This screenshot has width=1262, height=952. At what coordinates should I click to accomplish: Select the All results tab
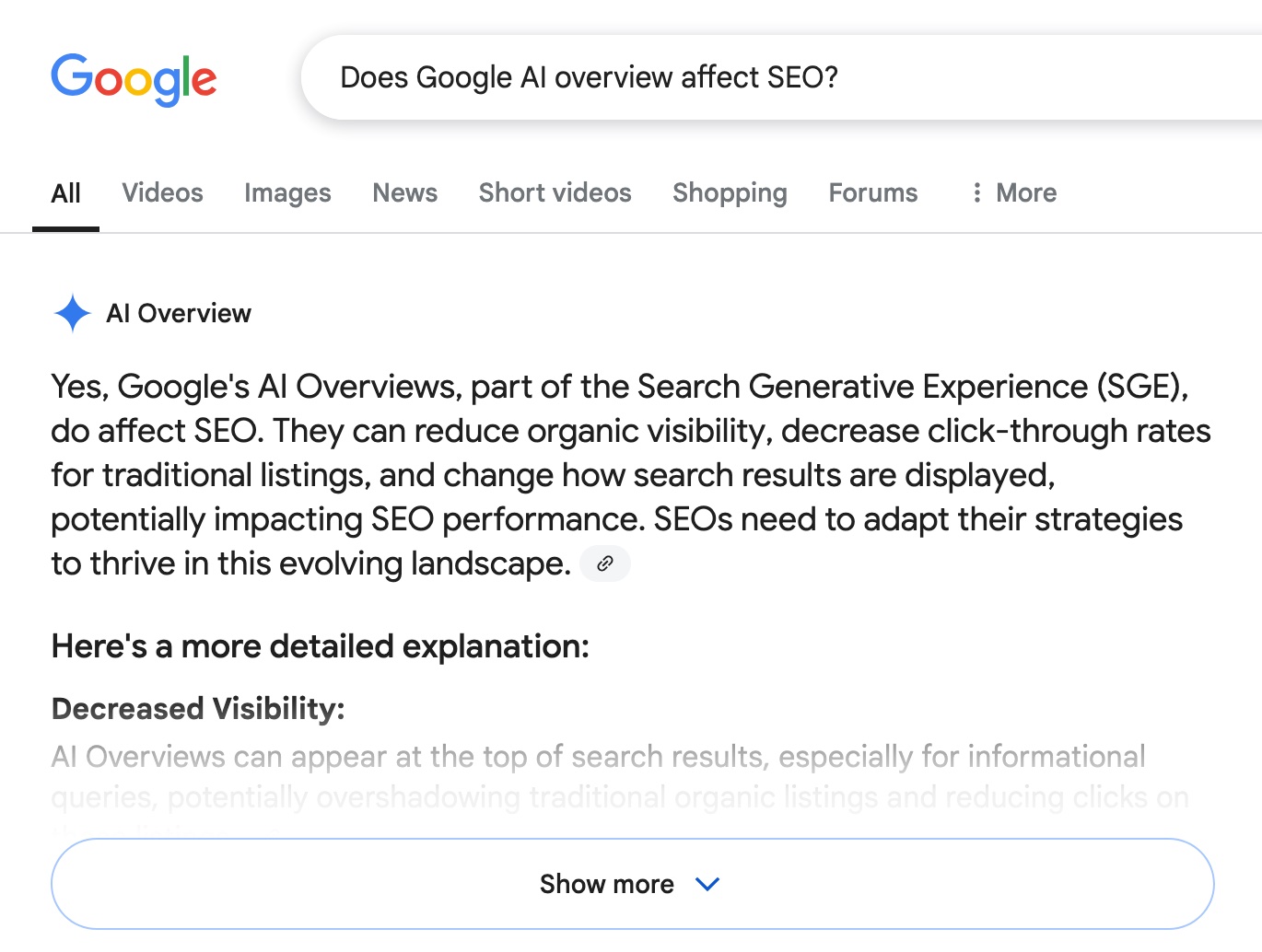click(66, 193)
